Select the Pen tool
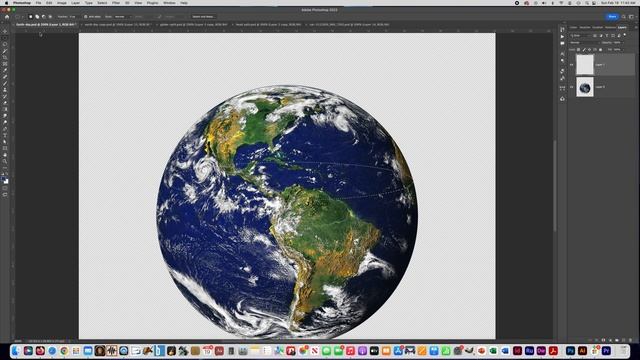Viewport: 640px width, 360px height. (x=5, y=129)
